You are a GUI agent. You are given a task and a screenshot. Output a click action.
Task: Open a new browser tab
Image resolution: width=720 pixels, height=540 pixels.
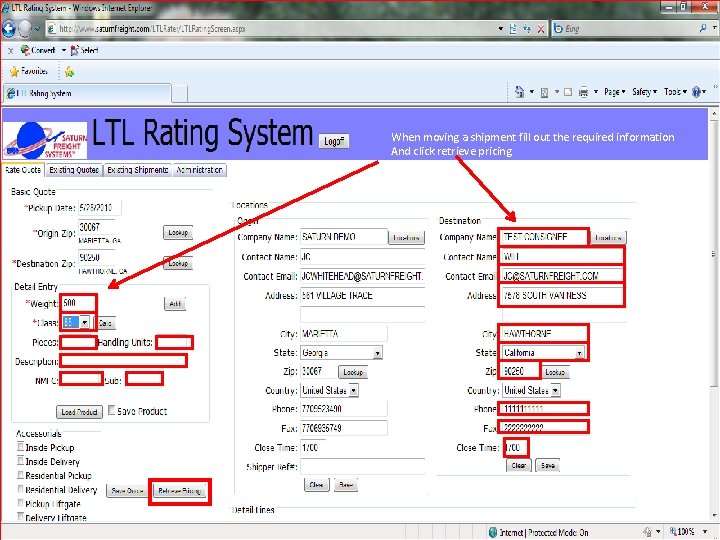coord(180,94)
